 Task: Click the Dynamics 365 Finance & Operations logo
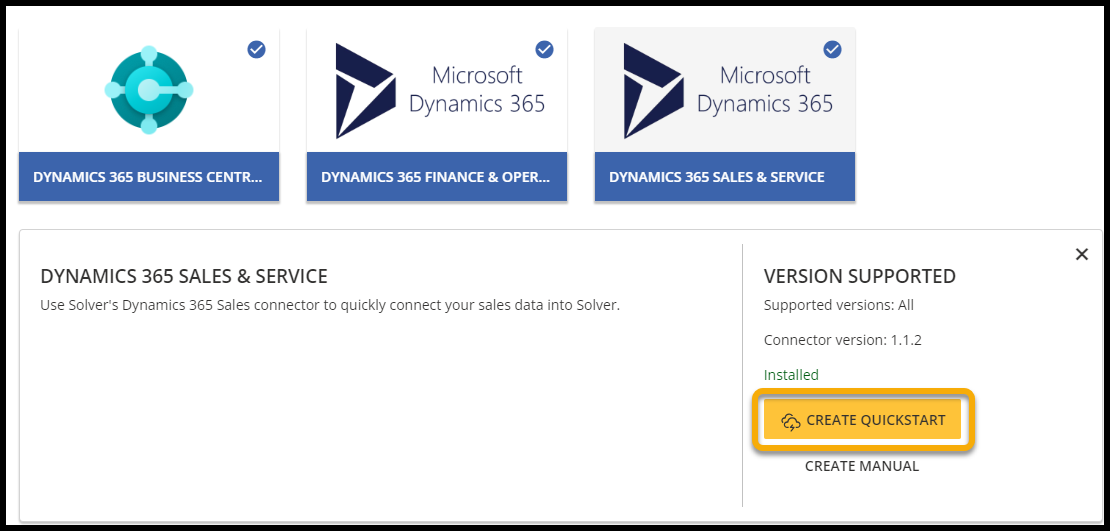click(367, 90)
